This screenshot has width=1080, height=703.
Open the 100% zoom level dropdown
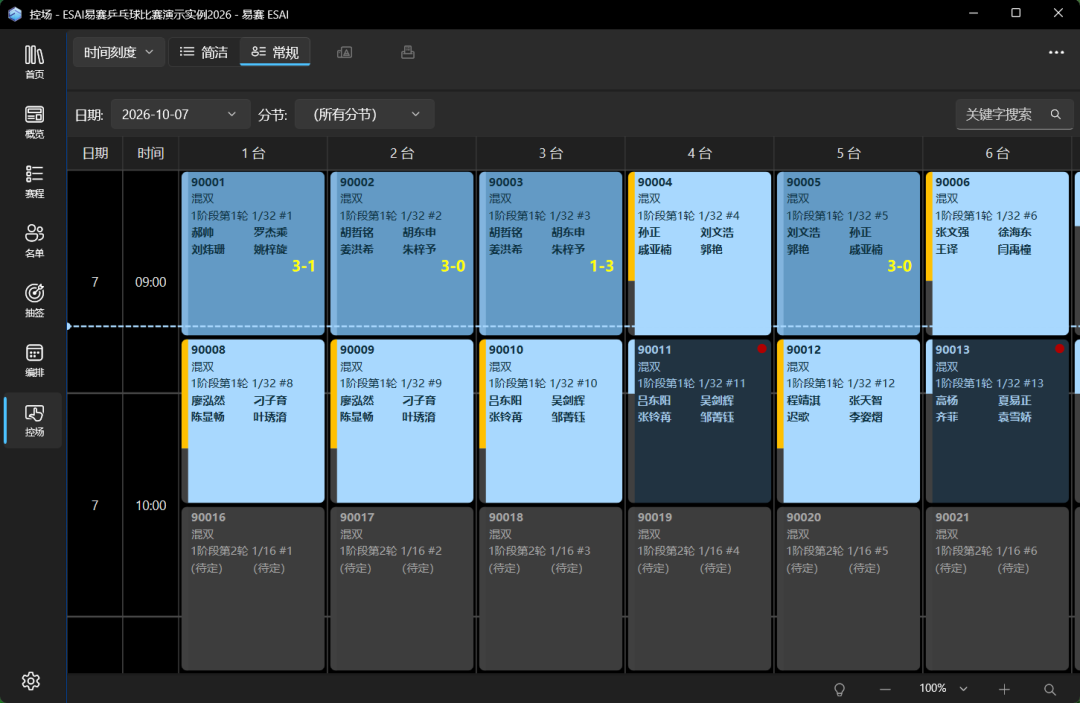pyautogui.click(x=943, y=689)
